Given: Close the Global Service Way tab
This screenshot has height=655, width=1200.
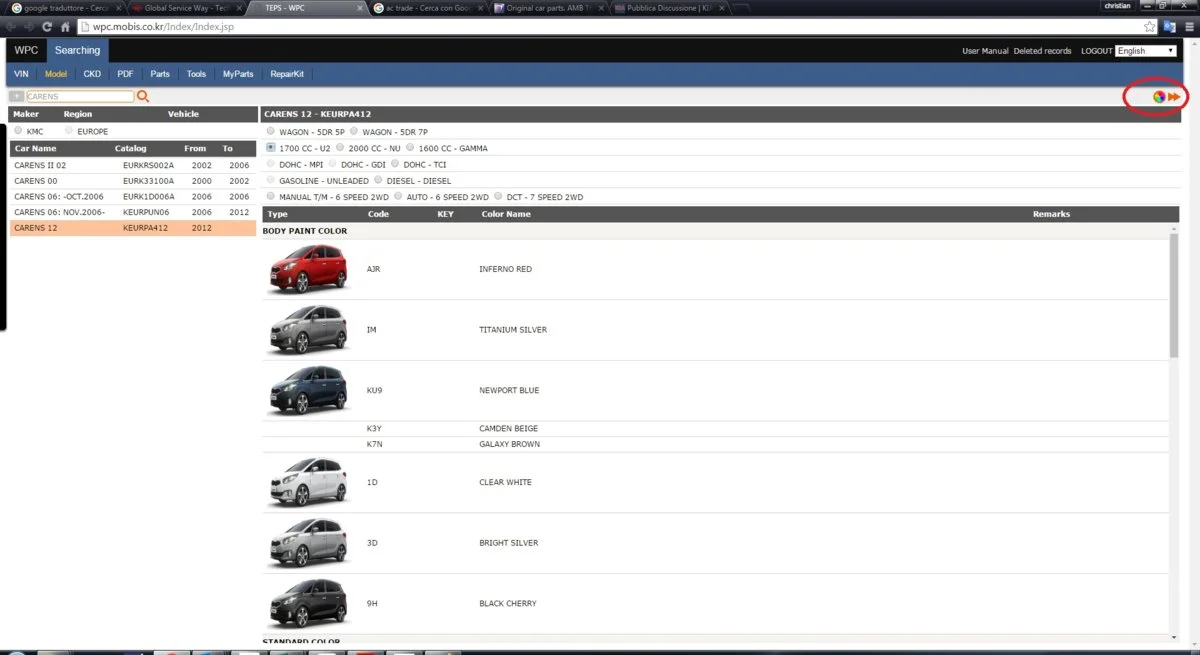Looking at the screenshot, I should click(x=239, y=7).
